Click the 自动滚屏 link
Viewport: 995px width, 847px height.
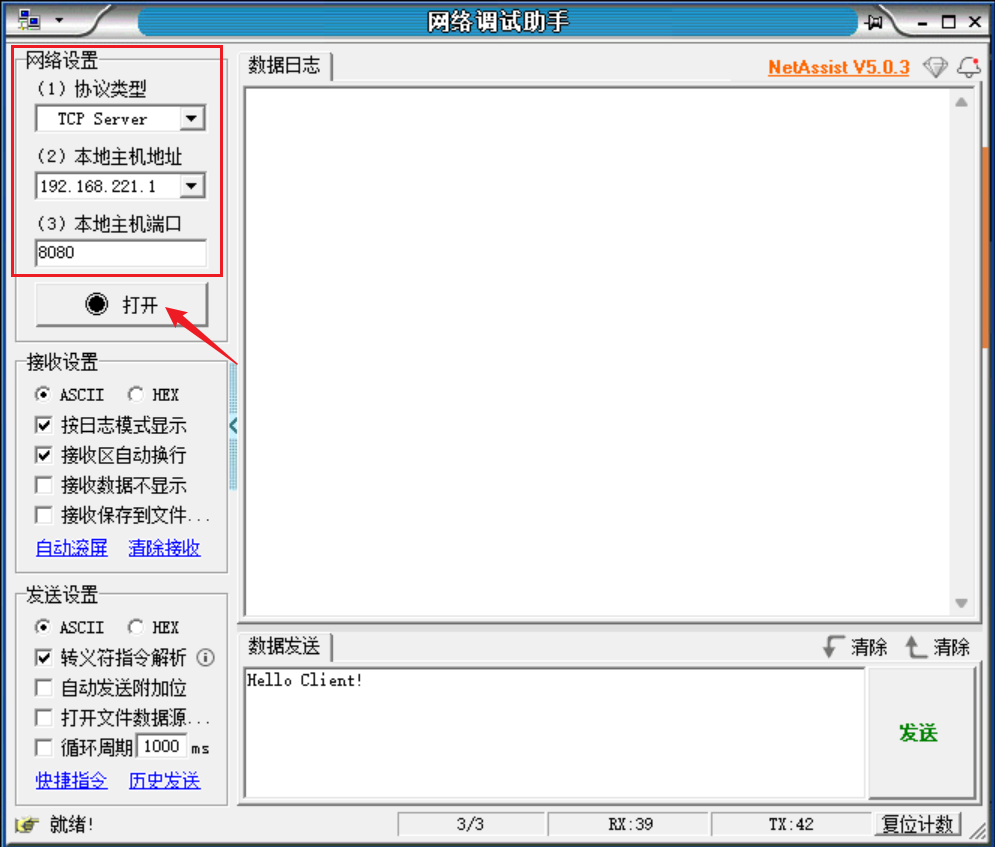tap(72, 548)
